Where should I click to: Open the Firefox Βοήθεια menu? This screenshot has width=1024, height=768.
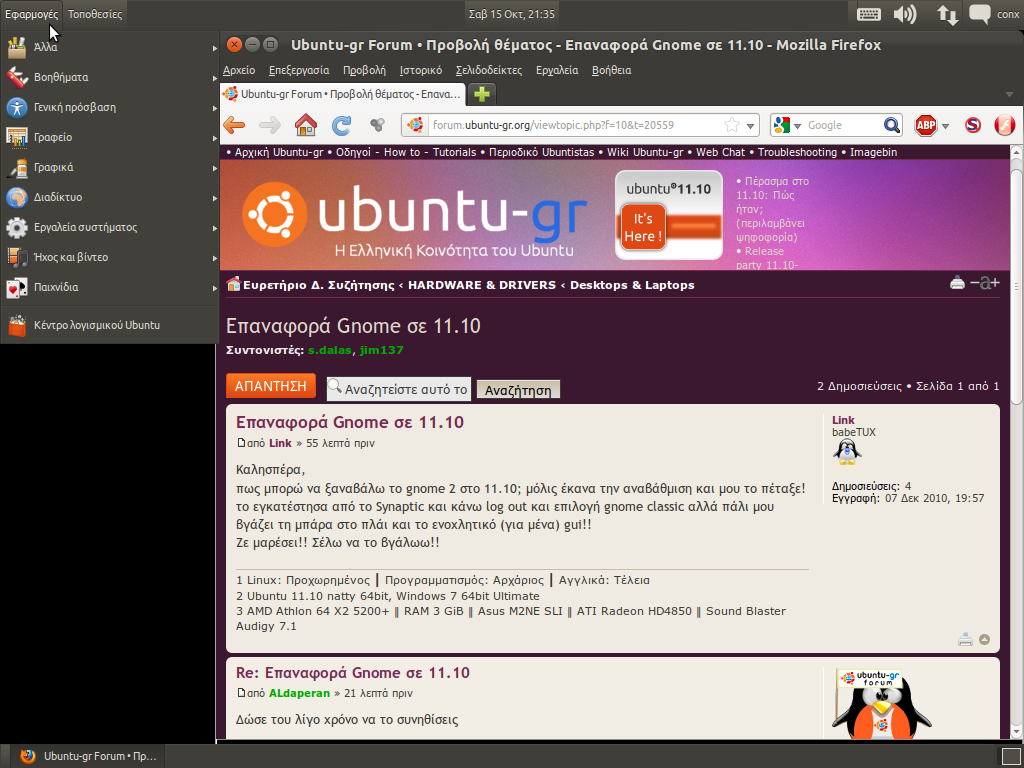coord(611,70)
